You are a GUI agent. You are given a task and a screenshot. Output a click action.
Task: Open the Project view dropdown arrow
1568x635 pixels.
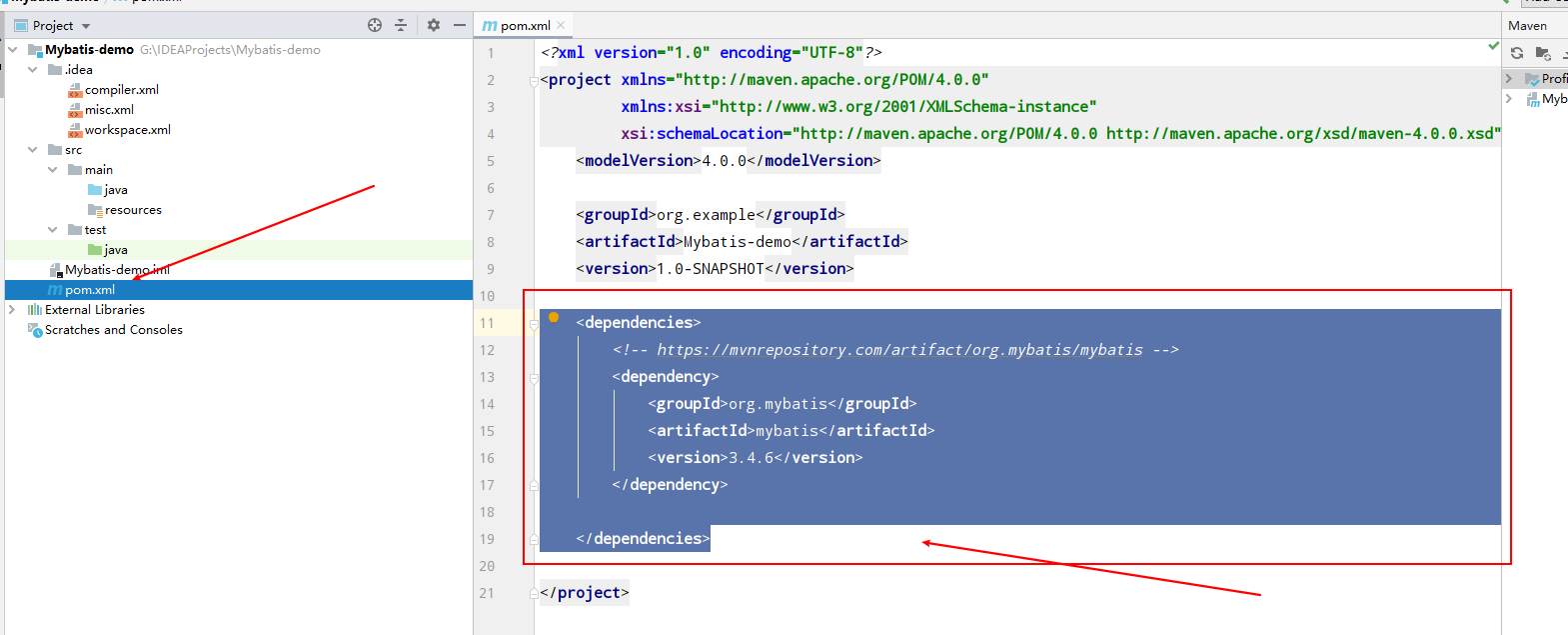tap(86, 26)
